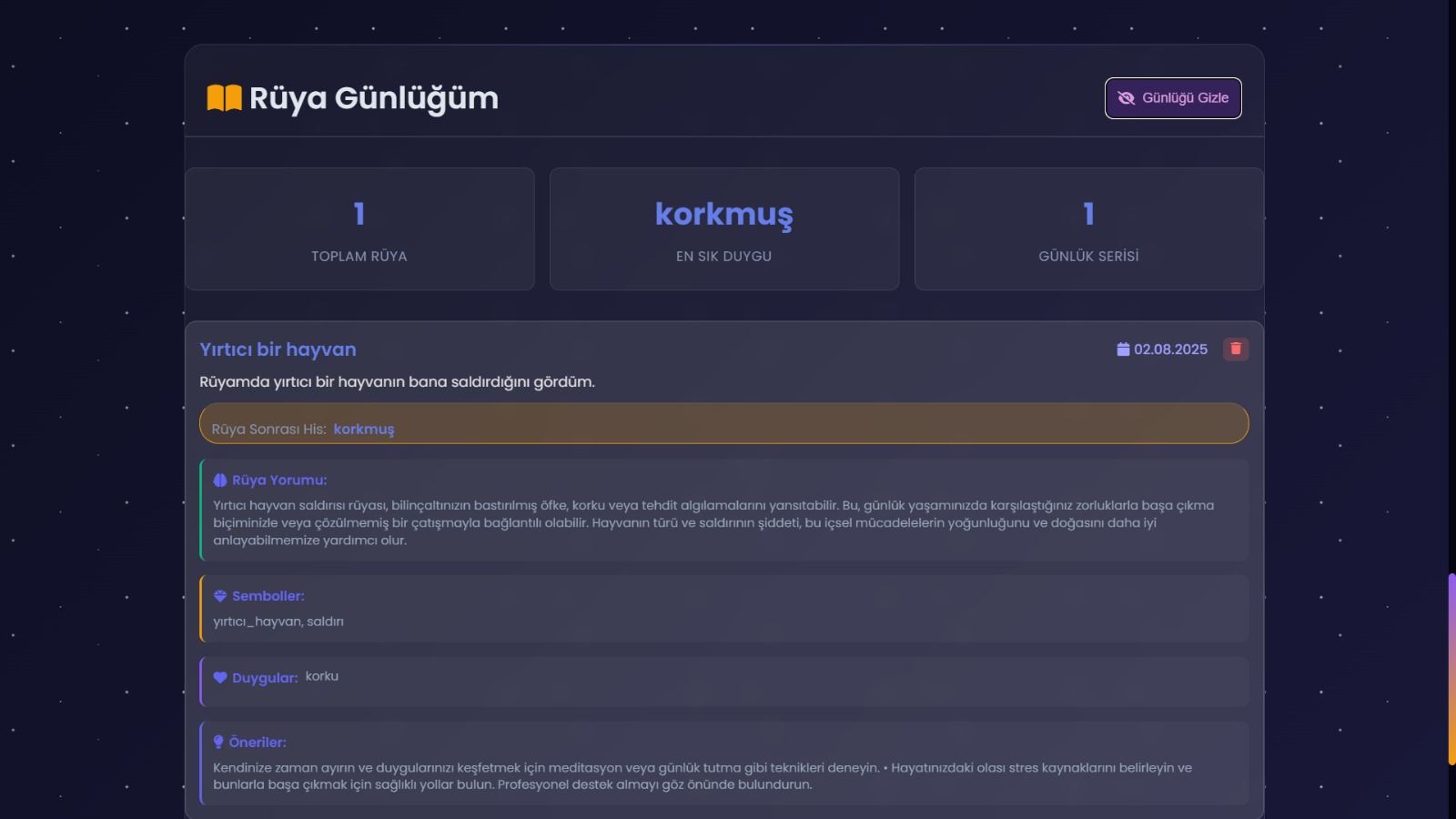
Task: Click the Öneriler suggestions panel text
Action: coord(701,776)
